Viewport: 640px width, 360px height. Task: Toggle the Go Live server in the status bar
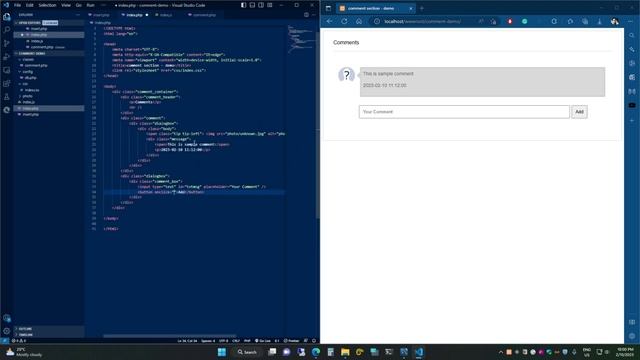[x=263, y=340]
